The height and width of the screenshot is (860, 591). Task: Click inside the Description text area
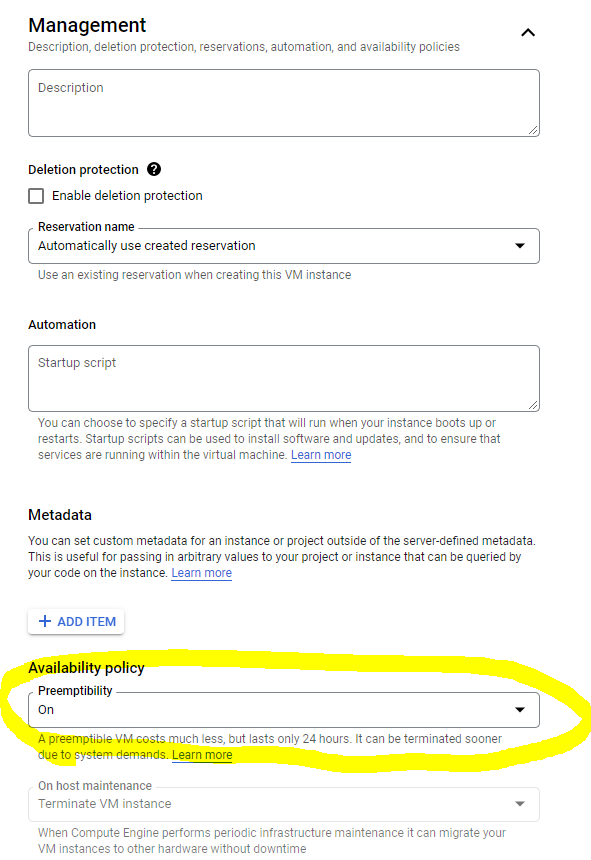pos(284,103)
